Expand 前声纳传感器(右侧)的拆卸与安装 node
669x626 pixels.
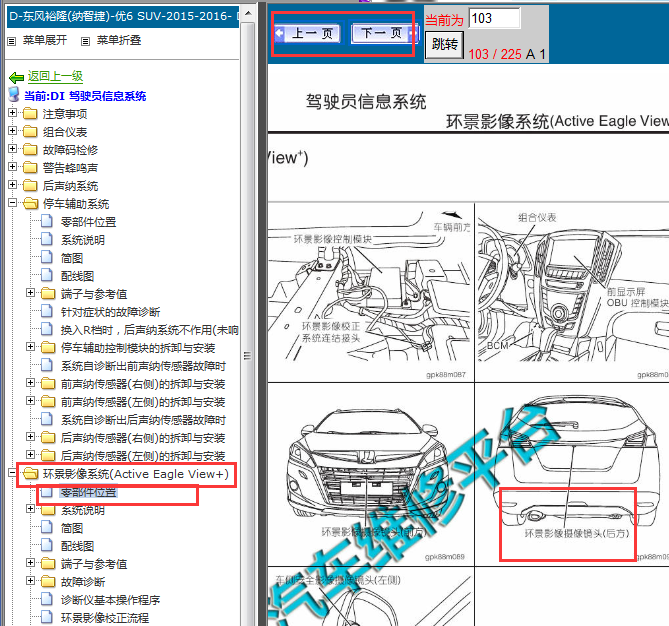[x=30, y=383]
